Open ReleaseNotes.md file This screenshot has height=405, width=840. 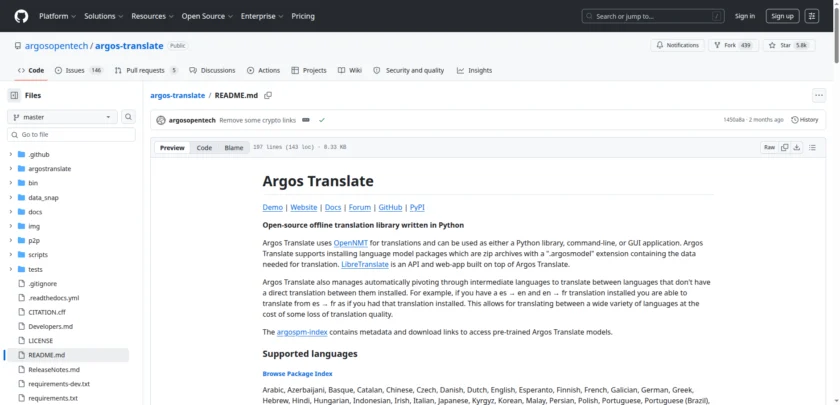pos(54,370)
